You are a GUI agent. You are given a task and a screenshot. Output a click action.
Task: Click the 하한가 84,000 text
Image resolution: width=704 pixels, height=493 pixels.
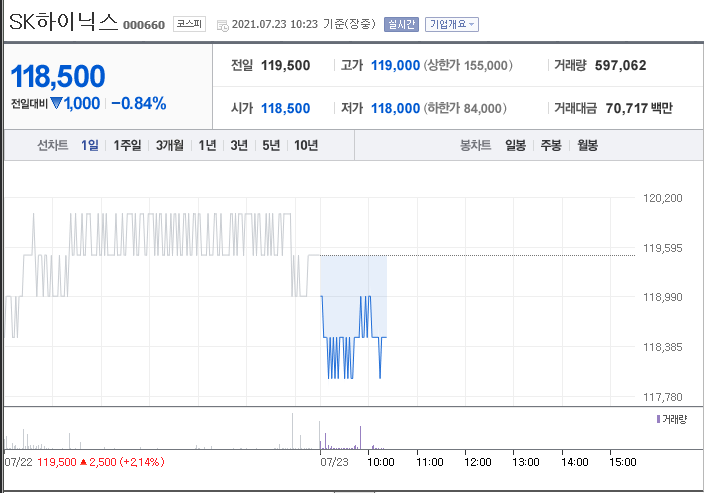(x=465, y=108)
